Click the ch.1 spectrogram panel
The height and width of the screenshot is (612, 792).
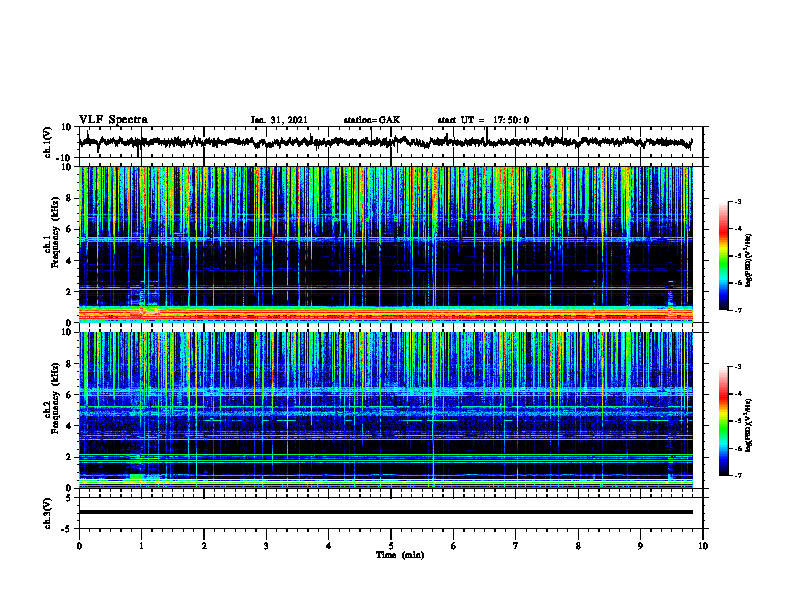386,244
